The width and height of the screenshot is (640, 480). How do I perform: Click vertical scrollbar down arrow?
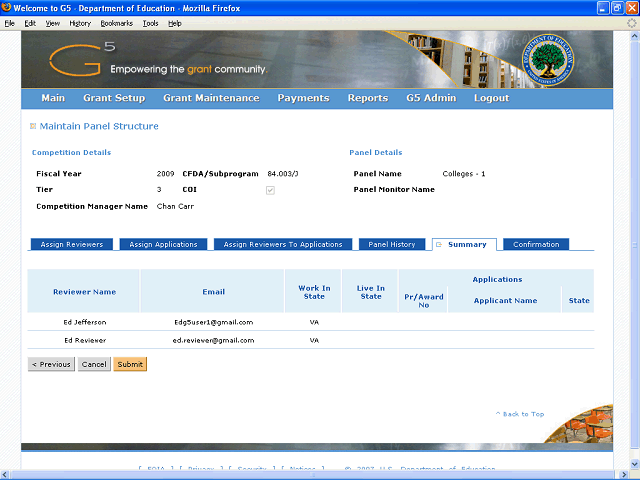pos(635,464)
